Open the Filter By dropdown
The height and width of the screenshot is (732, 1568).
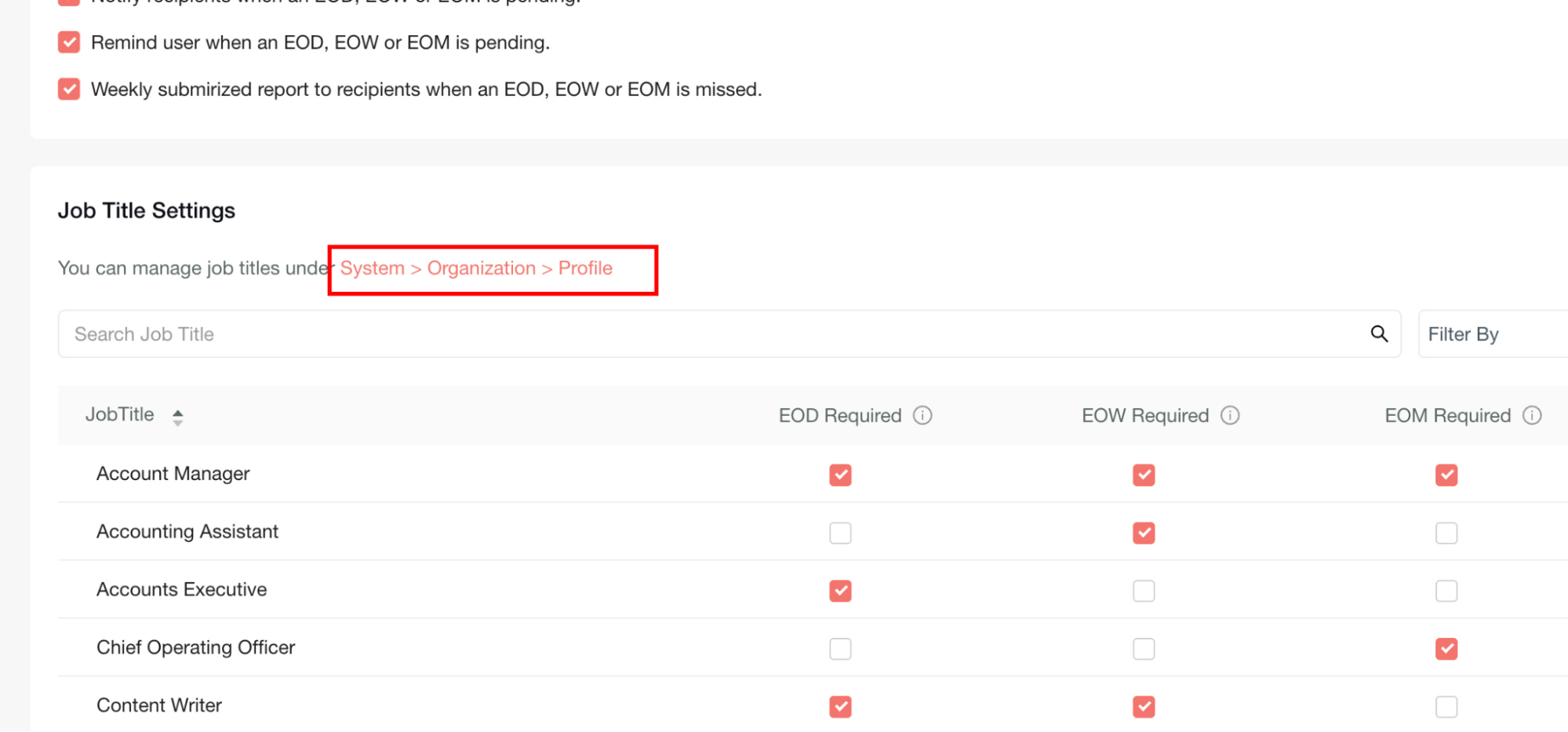tap(1490, 334)
